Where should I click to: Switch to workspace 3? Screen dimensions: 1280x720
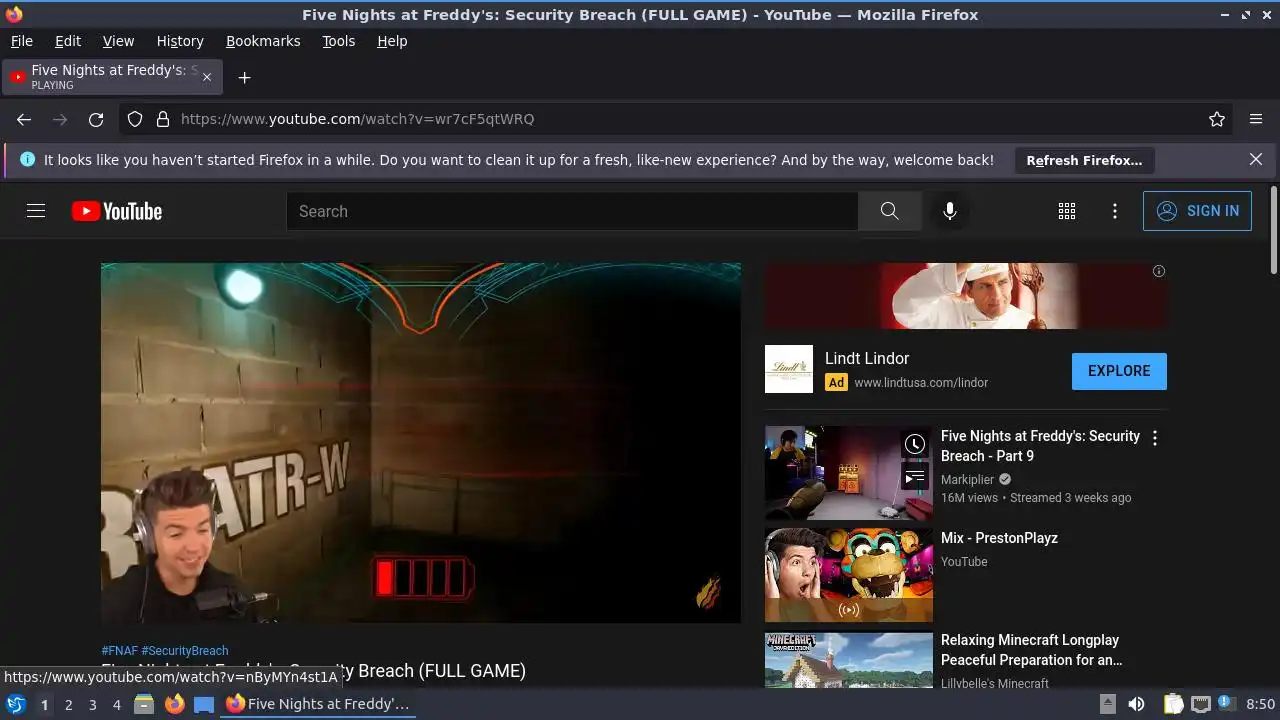92,705
